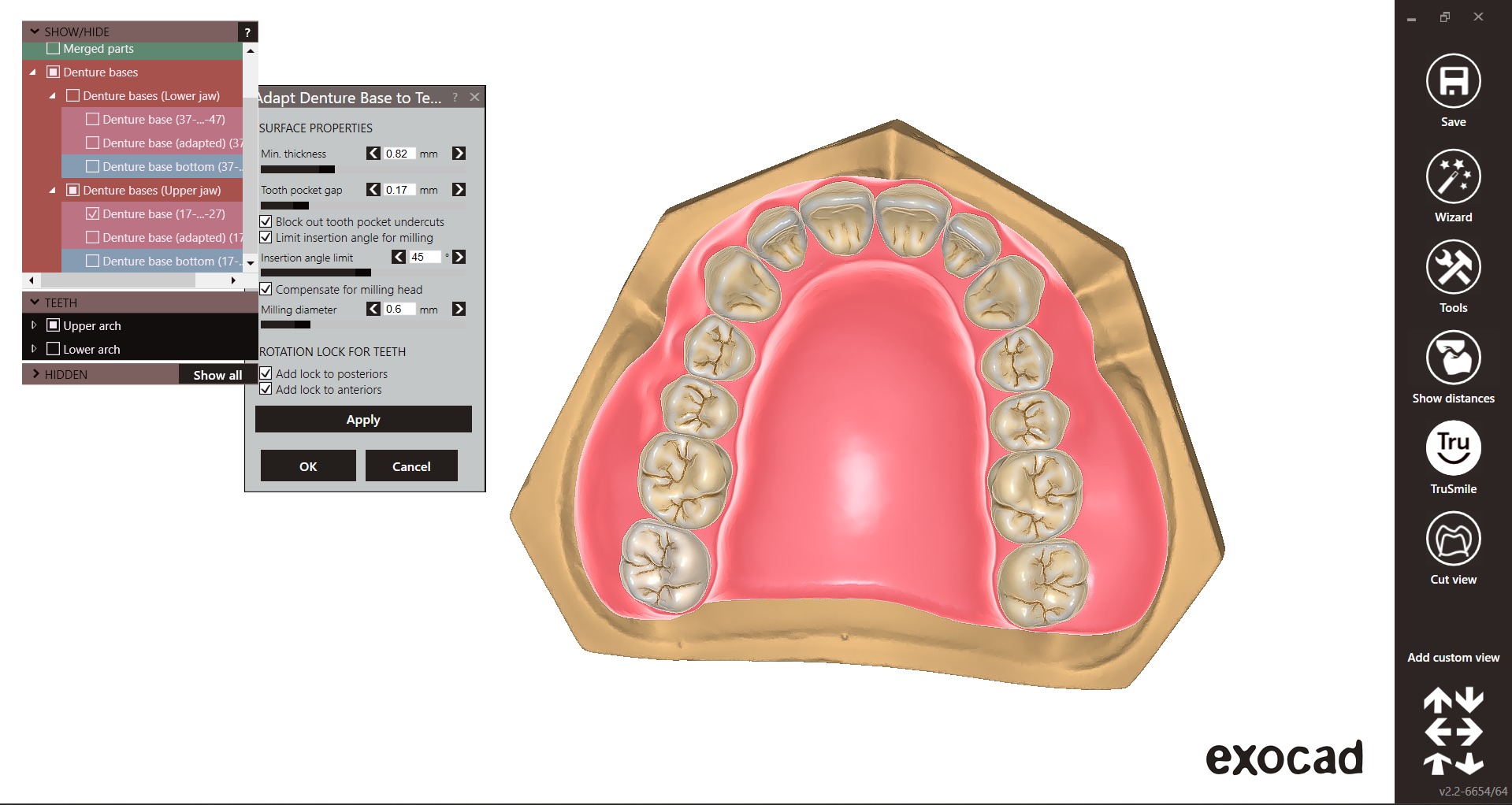Click Cancel in the dialog
Image resolution: width=1512 pixels, height=805 pixels.
411,466
